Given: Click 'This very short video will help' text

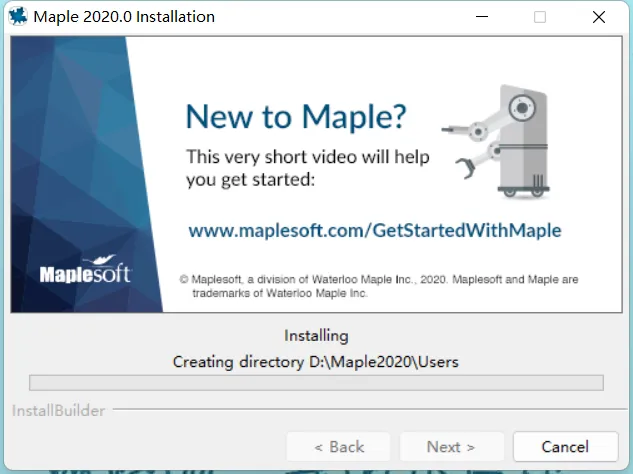Looking at the screenshot, I should [308, 157].
